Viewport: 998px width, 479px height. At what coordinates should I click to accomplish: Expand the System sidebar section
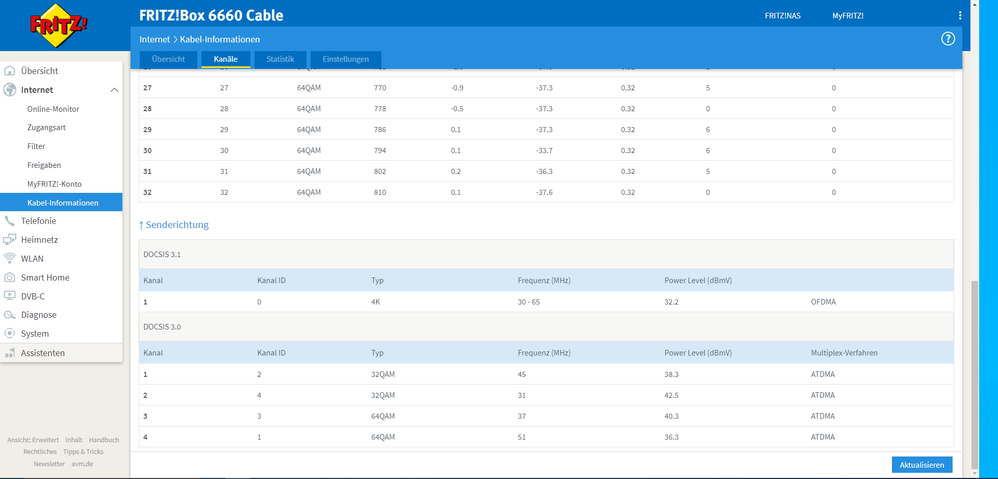(34, 334)
